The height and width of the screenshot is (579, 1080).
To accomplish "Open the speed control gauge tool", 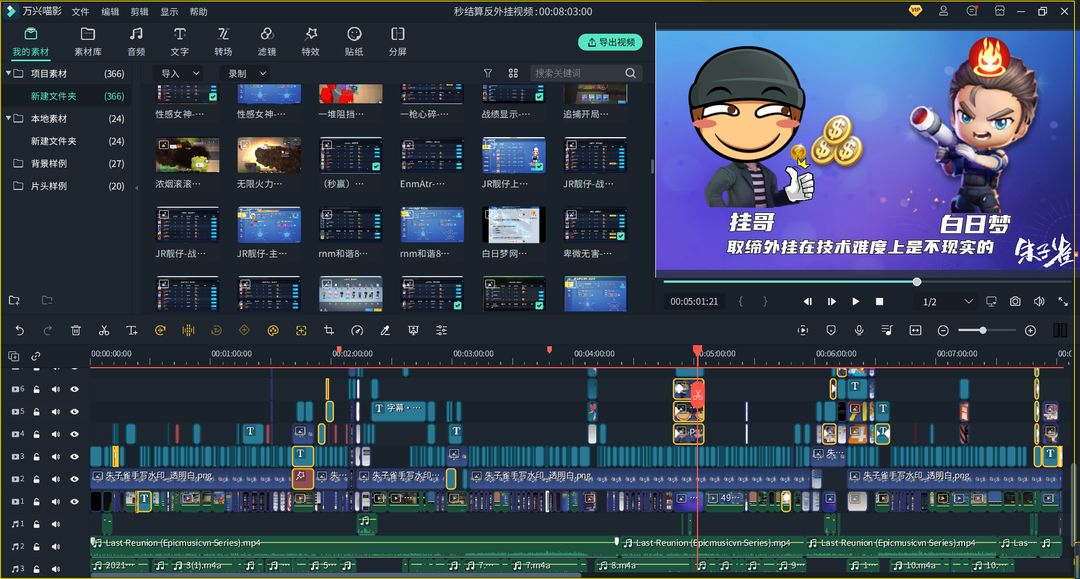I will pyautogui.click(x=357, y=330).
